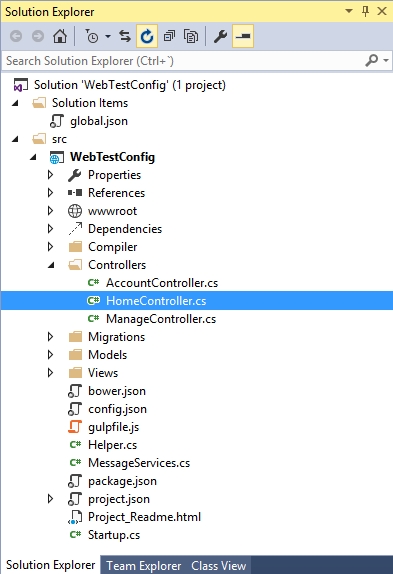This screenshot has width=393, height=574.
Task: Click the Visual Studio solution icon
Action: (x=20, y=85)
